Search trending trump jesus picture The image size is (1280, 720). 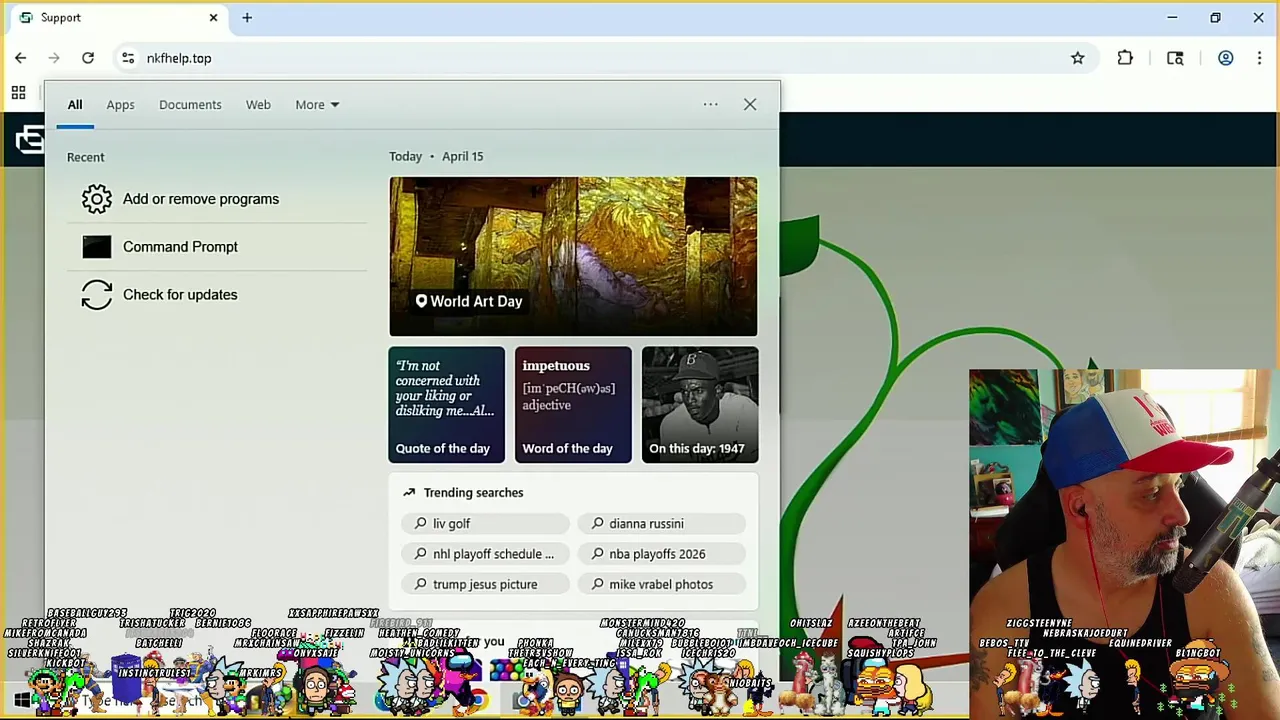pyautogui.click(x=485, y=584)
